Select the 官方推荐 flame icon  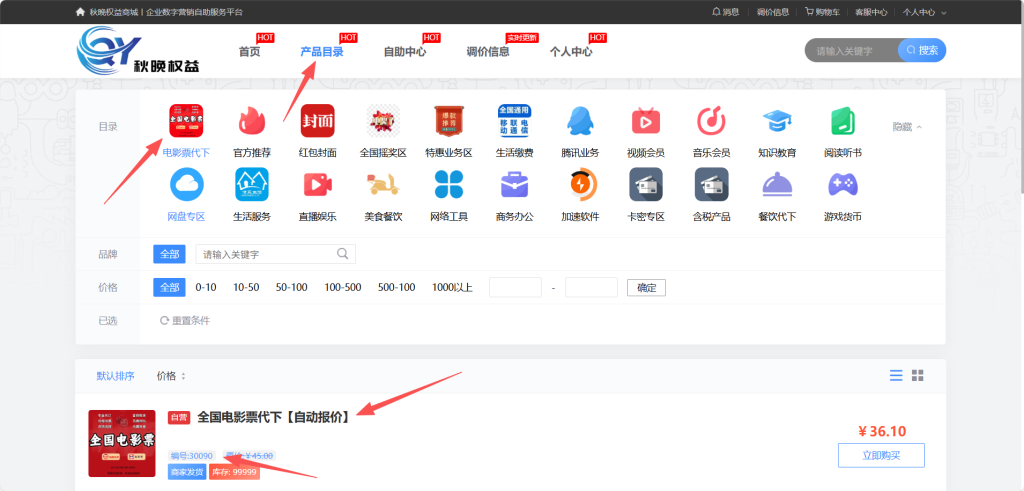click(x=251, y=121)
